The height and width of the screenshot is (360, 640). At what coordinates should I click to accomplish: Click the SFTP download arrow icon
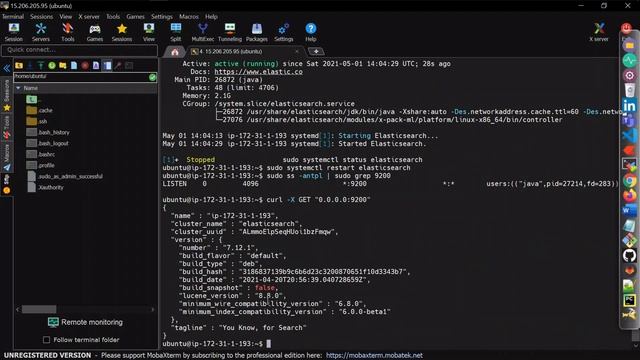[30, 65]
